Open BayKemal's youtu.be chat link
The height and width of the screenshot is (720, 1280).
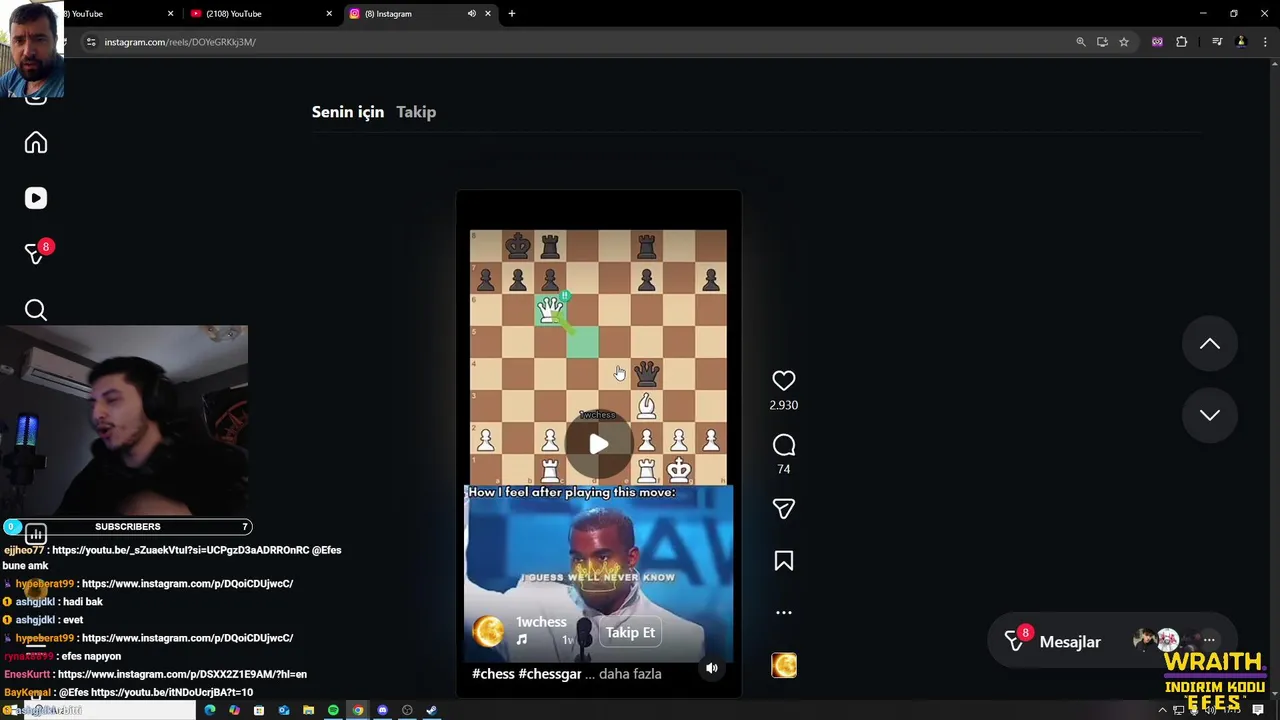pos(172,692)
